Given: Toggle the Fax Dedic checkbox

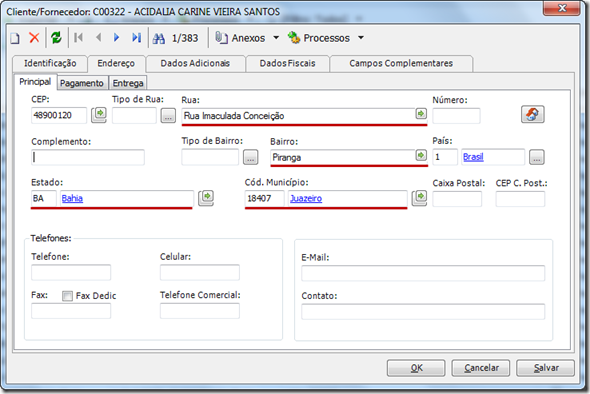Looking at the screenshot, I should tap(67, 296).
